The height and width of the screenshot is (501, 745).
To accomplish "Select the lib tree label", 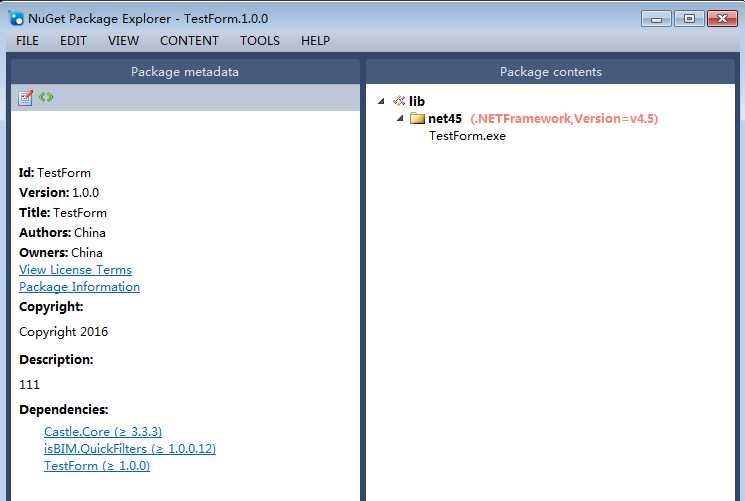I will point(417,101).
